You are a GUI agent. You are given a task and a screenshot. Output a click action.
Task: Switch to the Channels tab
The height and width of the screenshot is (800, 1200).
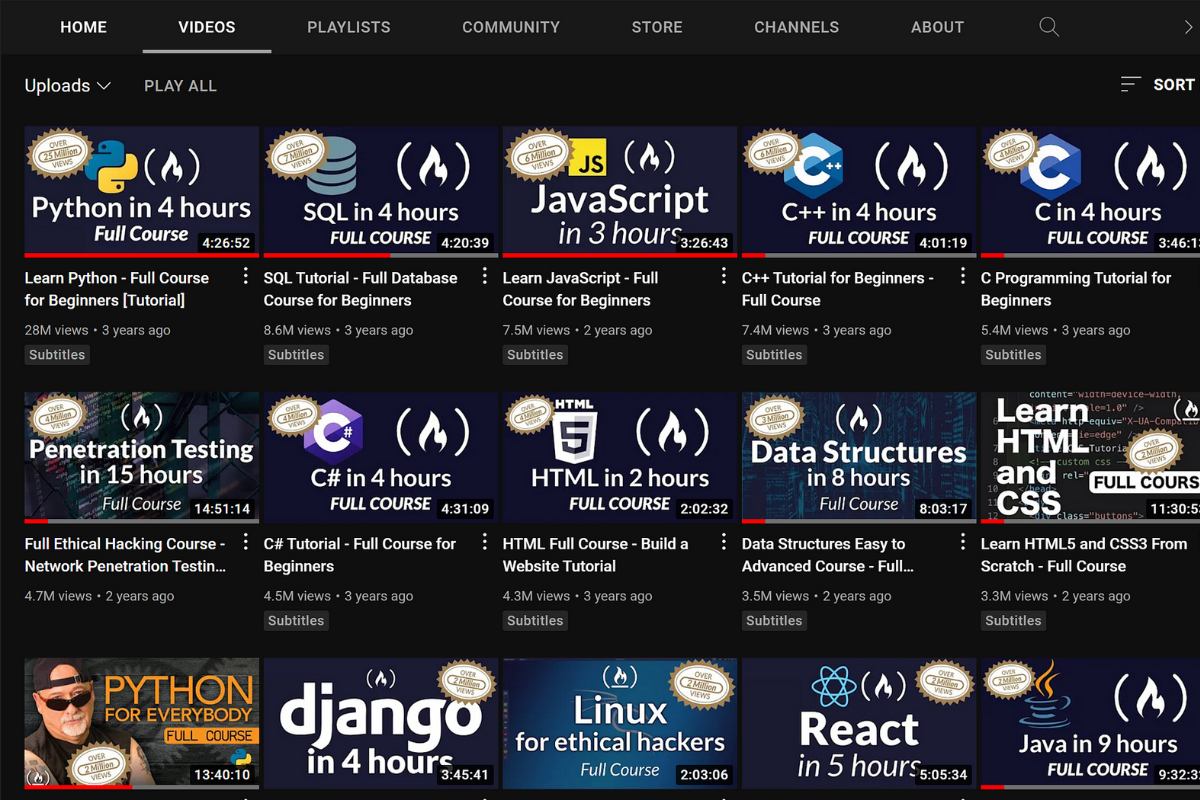[x=797, y=27]
